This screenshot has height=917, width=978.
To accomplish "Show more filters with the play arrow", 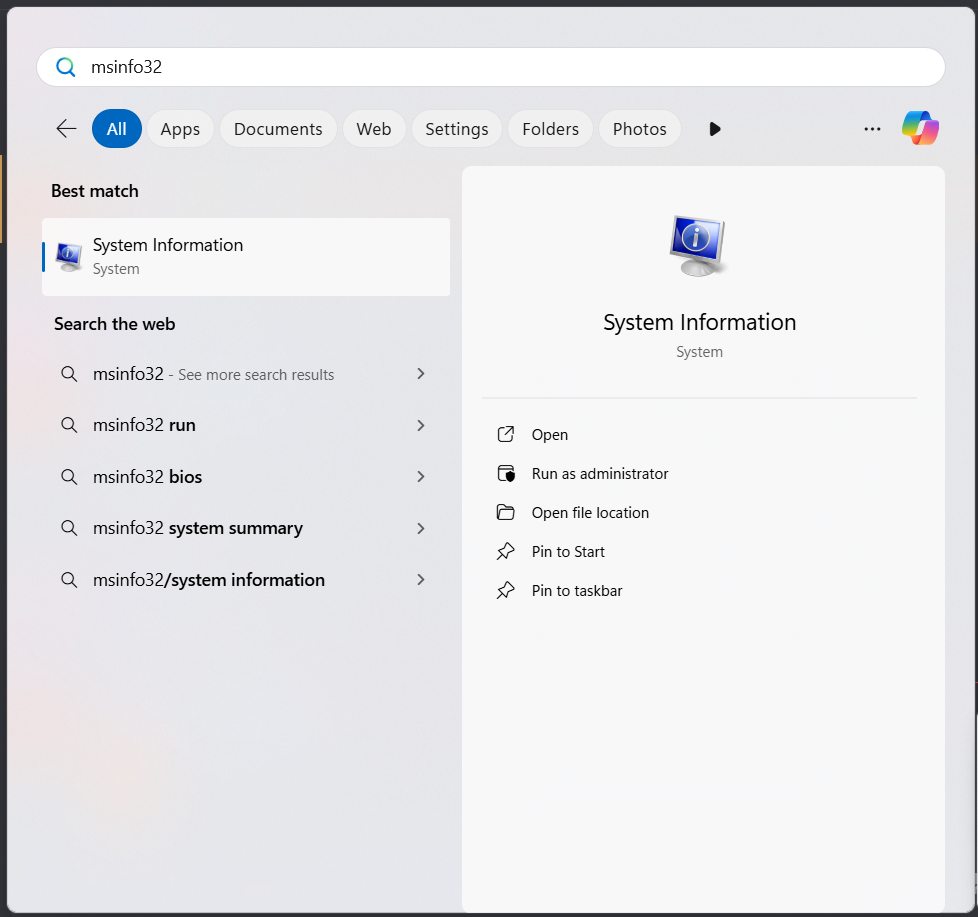I will click(715, 129).
